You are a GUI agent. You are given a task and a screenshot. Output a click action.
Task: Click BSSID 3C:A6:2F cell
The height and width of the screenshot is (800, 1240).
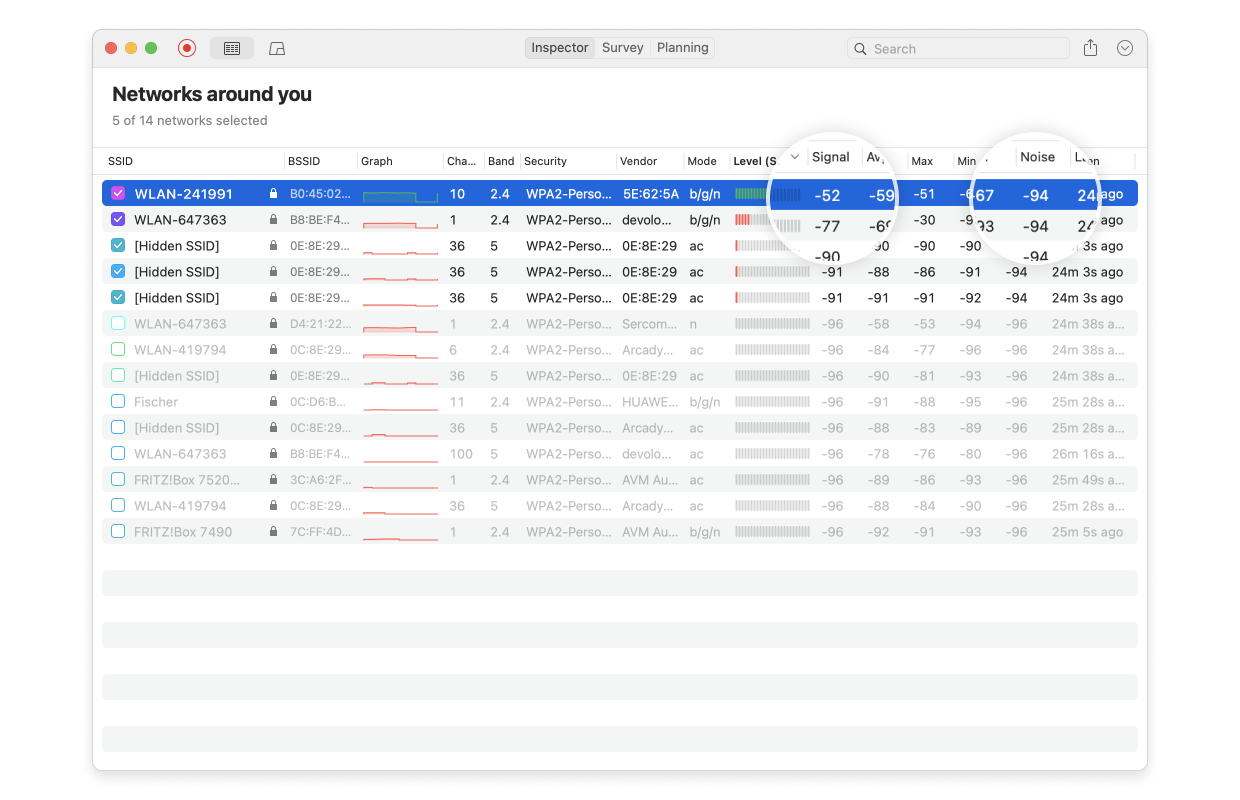pos(321,480)
